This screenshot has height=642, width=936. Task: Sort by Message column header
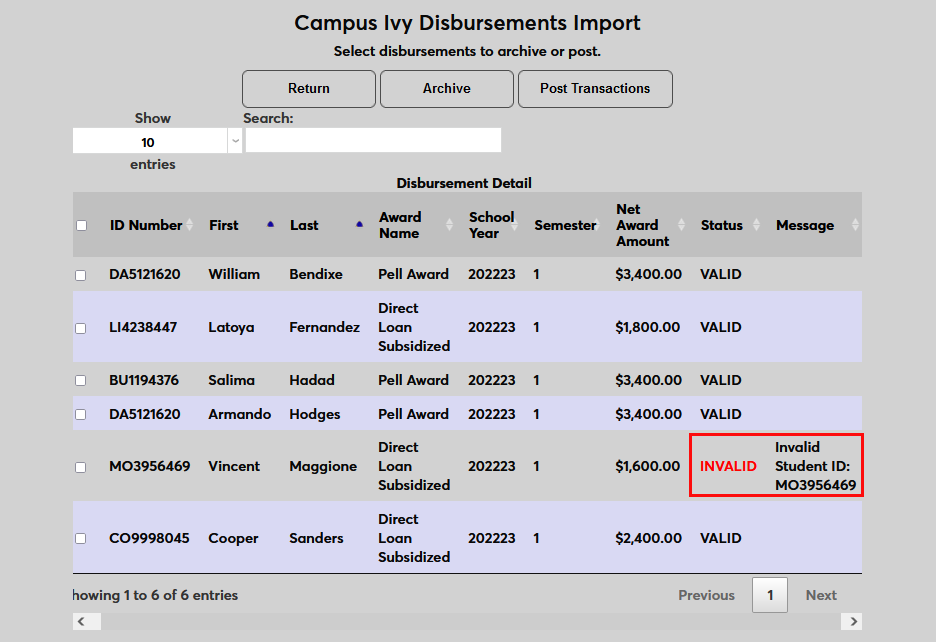[805, 225]
